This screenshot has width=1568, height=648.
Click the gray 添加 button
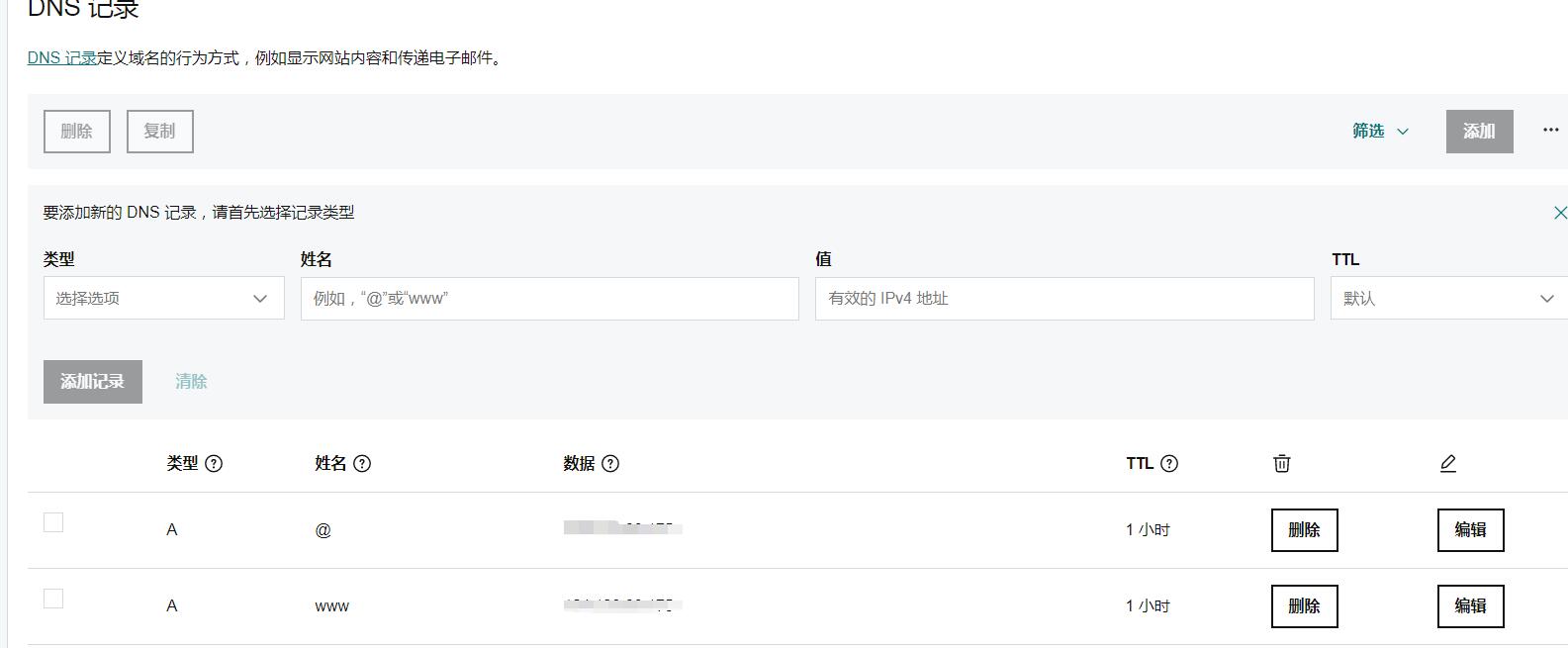(x=1480, y=132)
